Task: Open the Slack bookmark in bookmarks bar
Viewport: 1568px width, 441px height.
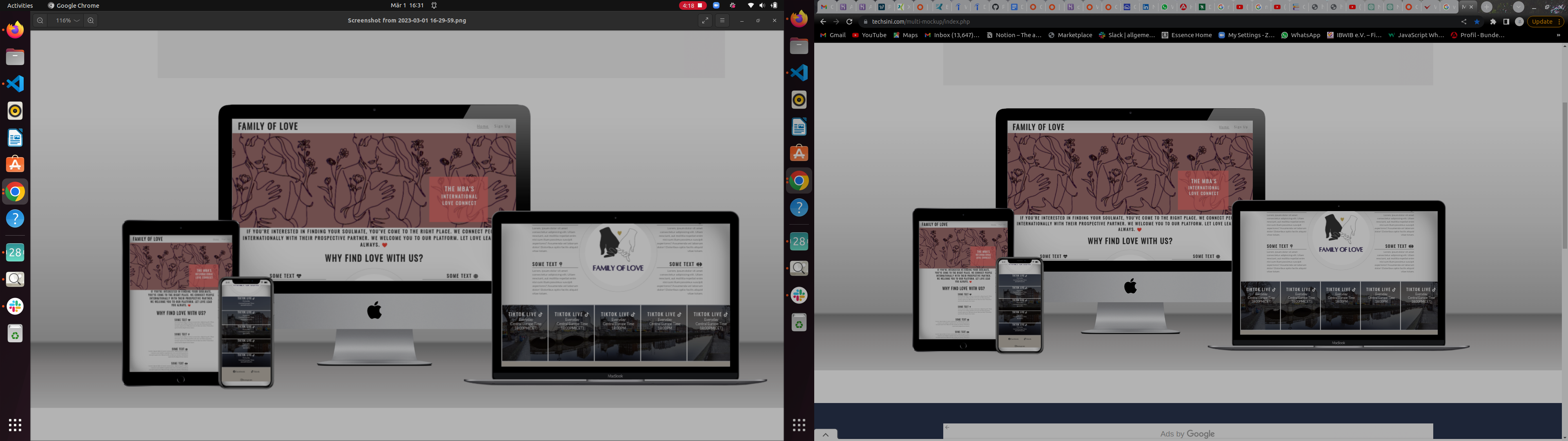Action: pos(1127,36)
